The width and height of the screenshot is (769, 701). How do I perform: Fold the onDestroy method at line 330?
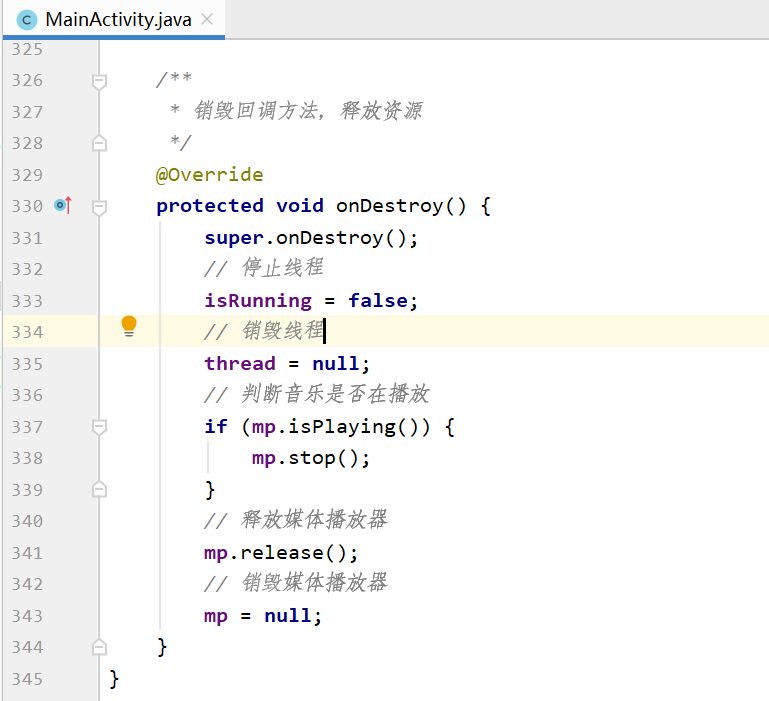99,207
